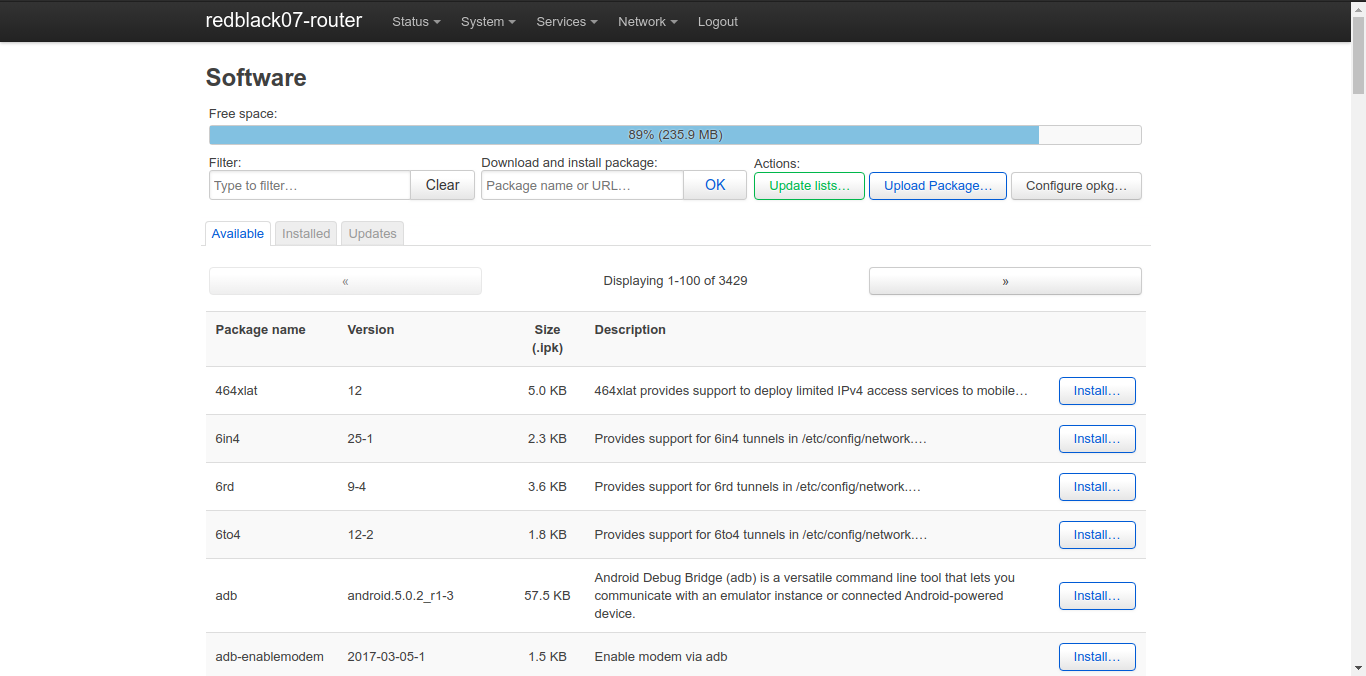Select the Available tab
The height and width of the screenshot is (676, 1366).
click(238, 234)
